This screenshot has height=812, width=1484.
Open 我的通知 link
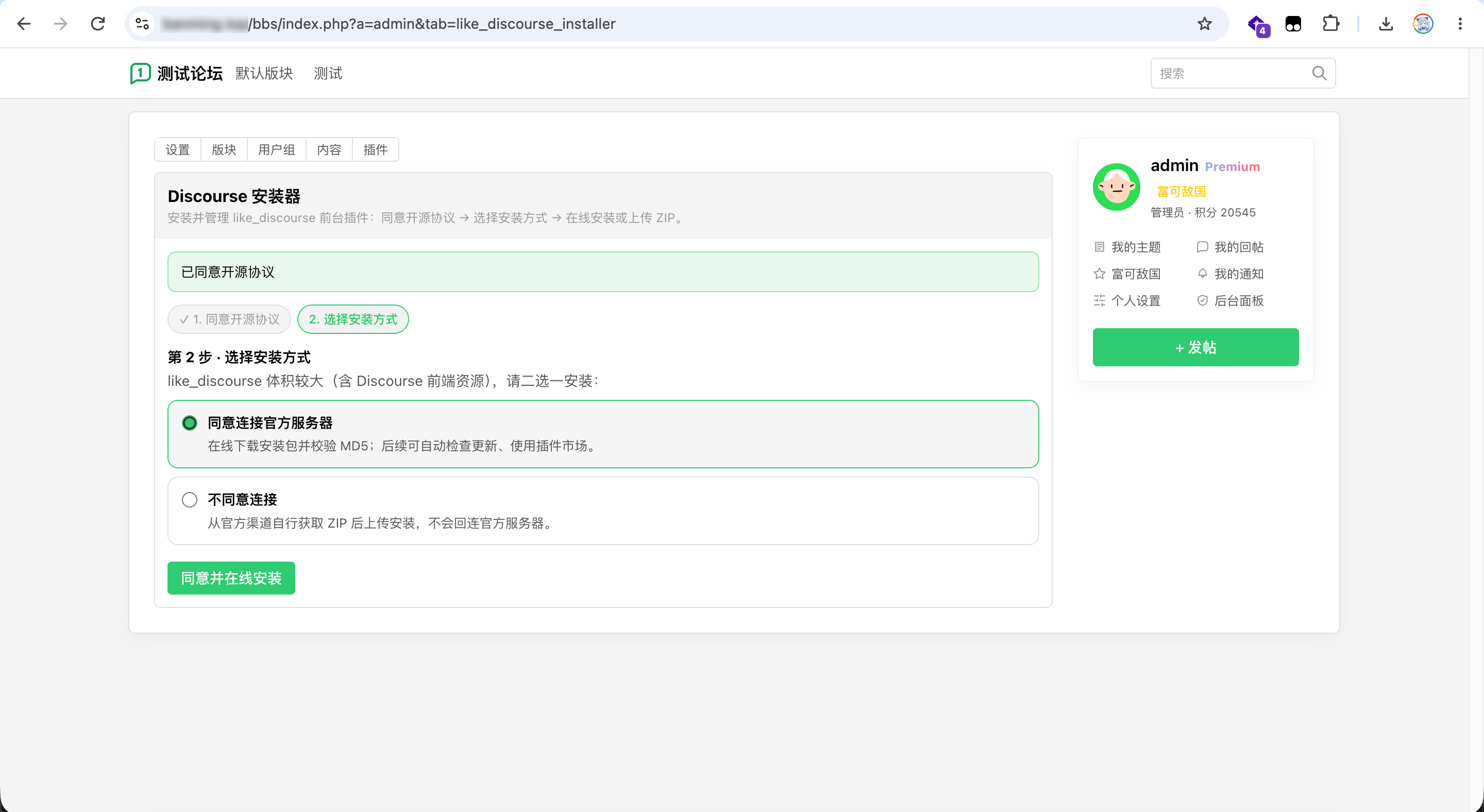coord(1239,274)
